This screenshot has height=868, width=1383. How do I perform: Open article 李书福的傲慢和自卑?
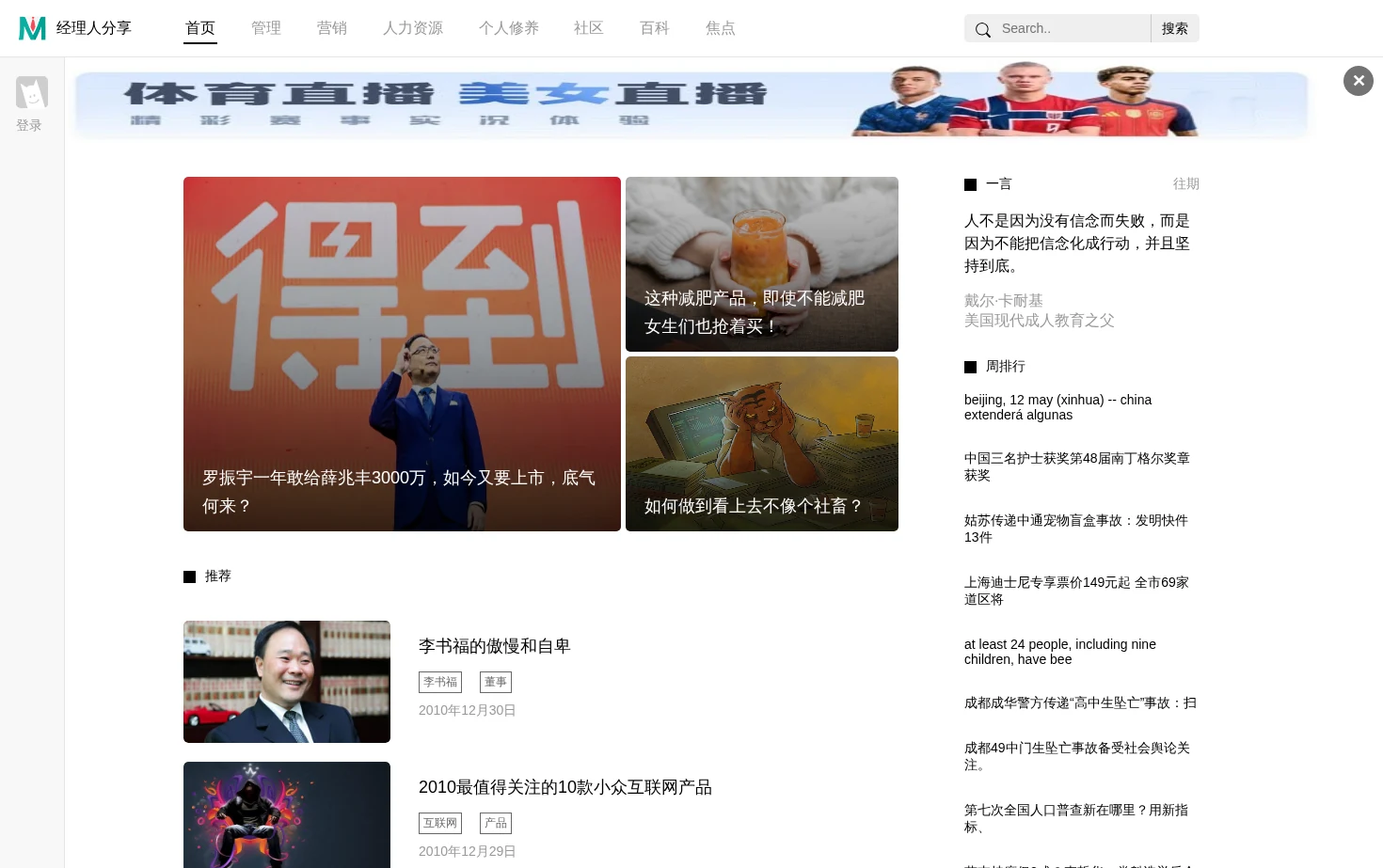click(x=495, y=646)
